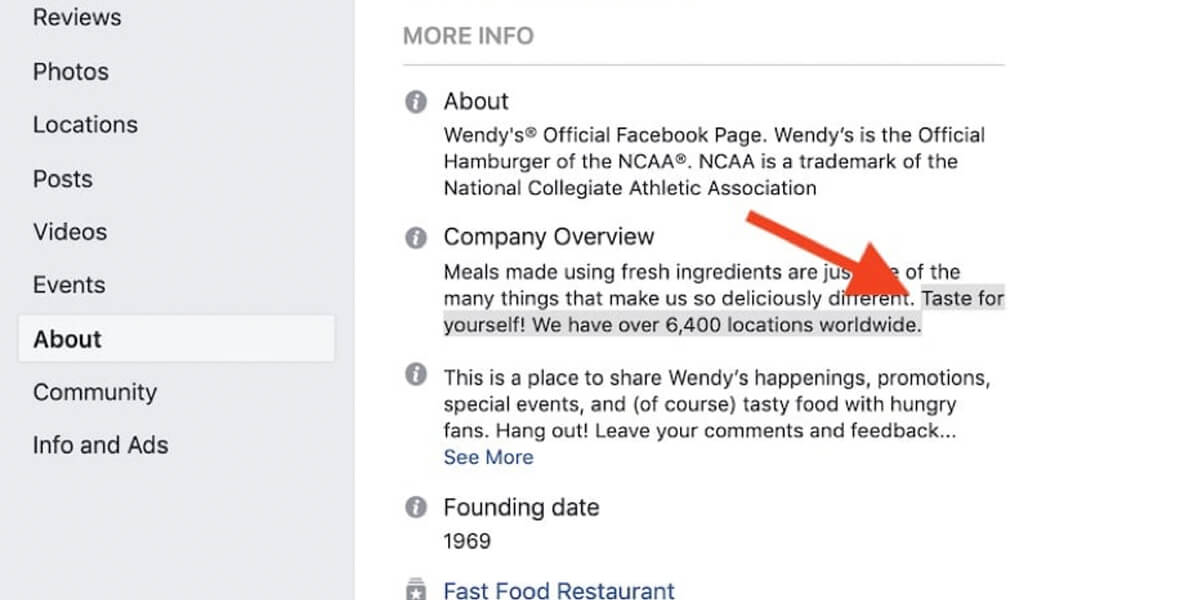Open the See More link
The width and height of the screenshot is (1200, 600).
pyautogui.click(x=488, y=457)
